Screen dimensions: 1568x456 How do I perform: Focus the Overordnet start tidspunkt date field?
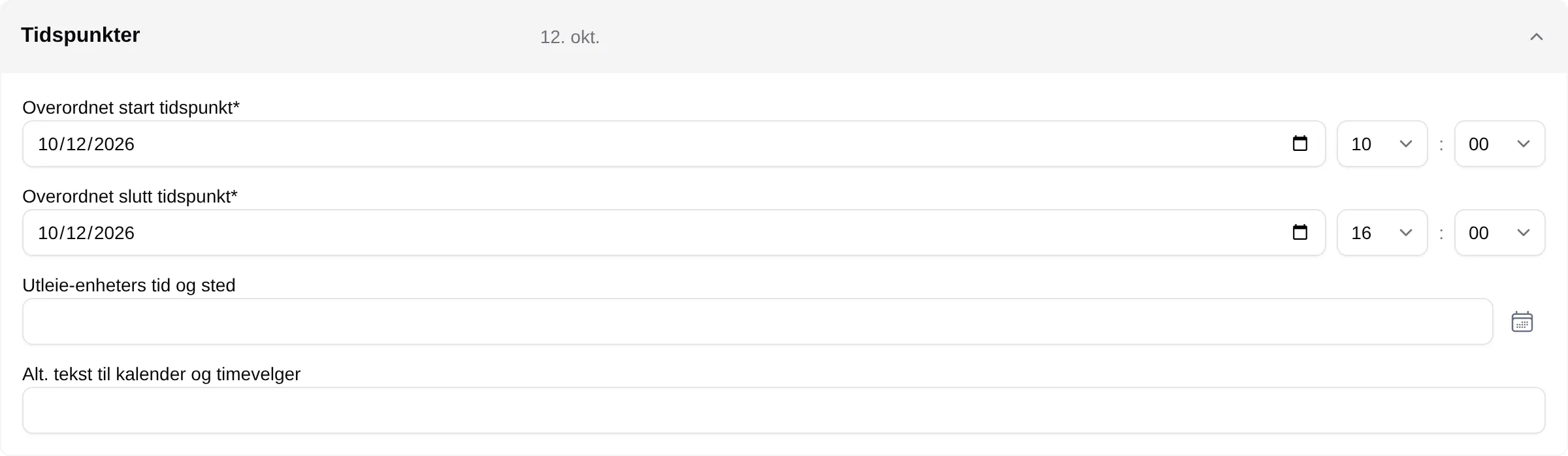[674, 144]
